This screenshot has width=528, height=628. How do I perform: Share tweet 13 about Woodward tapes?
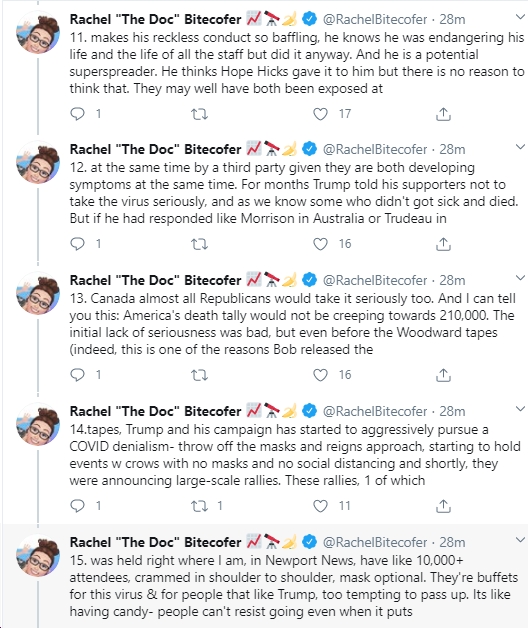click(443, 375)
